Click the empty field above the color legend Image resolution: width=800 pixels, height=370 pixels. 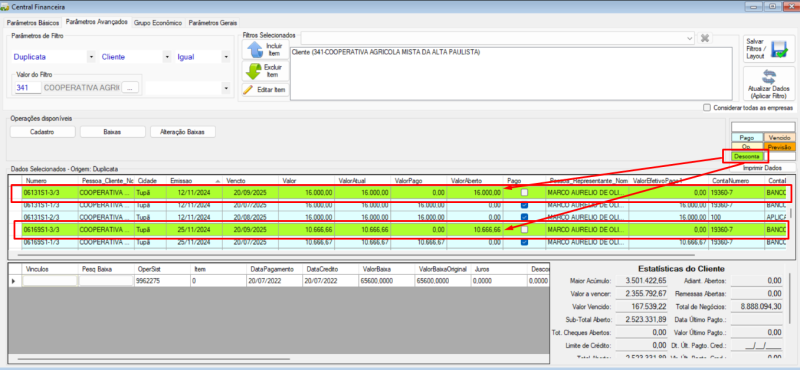point(763,127)
